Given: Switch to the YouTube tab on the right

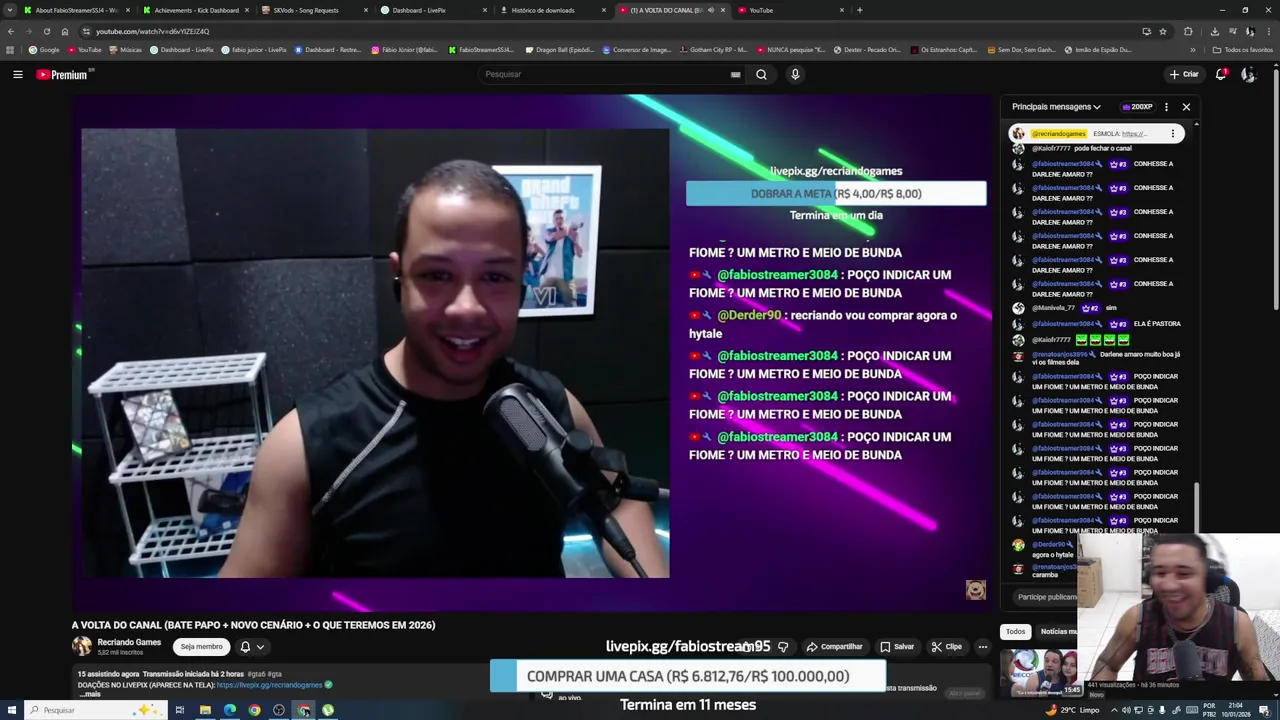Looking at the screenshot, I should pos(790,10).
